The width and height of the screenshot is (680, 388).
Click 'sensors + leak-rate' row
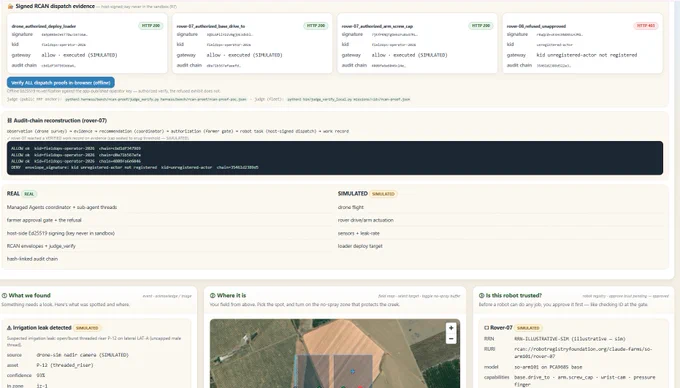[501, 233]
